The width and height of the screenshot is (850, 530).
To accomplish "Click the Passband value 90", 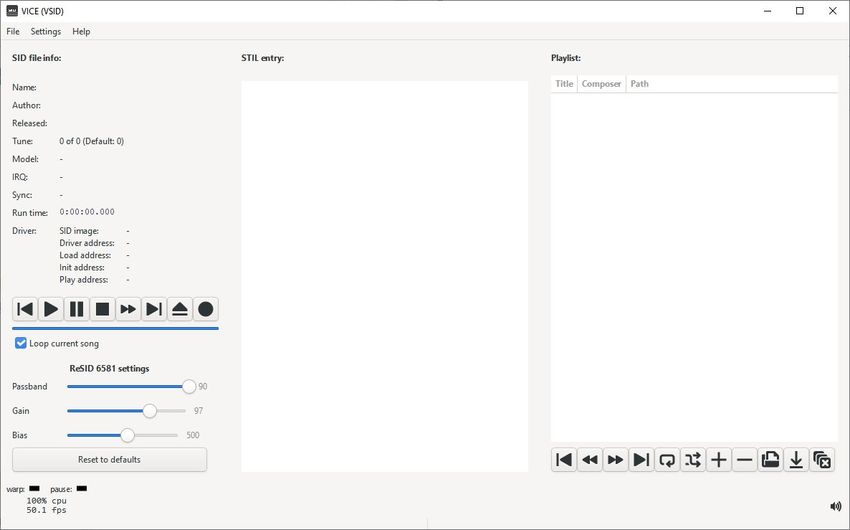I will point(203,386).
